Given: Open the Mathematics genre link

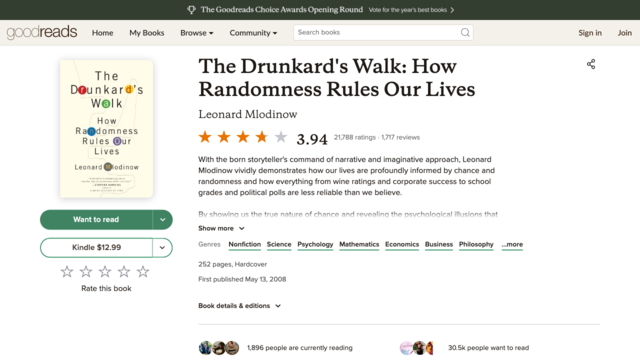Looking at the screenshot, I should click(359, 244).
